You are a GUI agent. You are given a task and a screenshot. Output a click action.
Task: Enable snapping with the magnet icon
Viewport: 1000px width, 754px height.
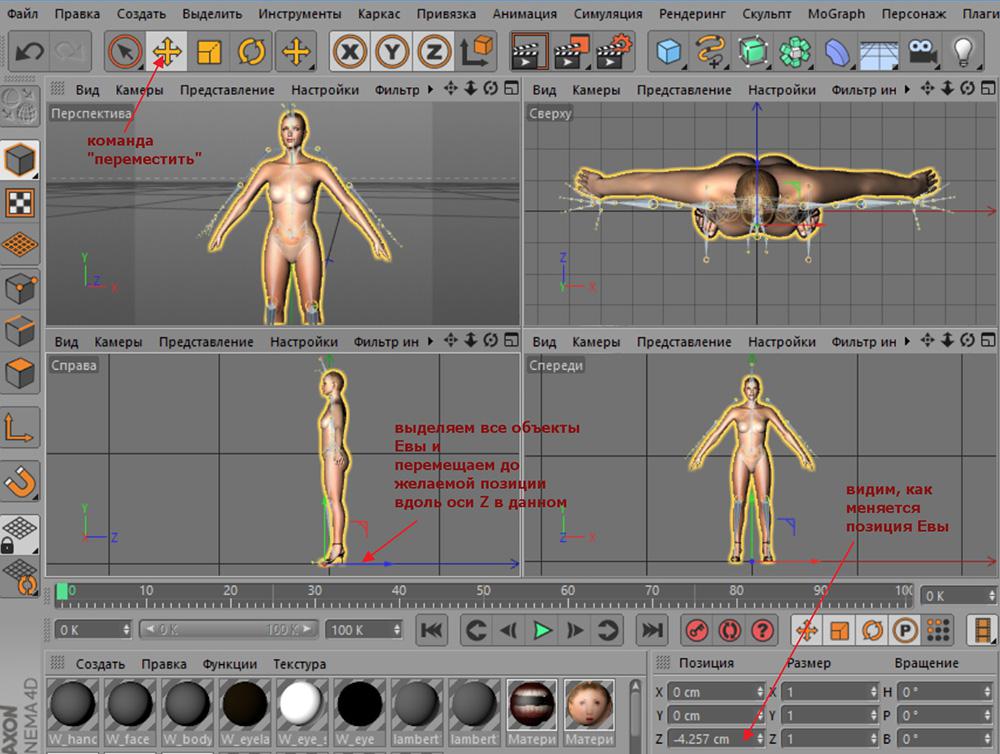tap(21, 482)
